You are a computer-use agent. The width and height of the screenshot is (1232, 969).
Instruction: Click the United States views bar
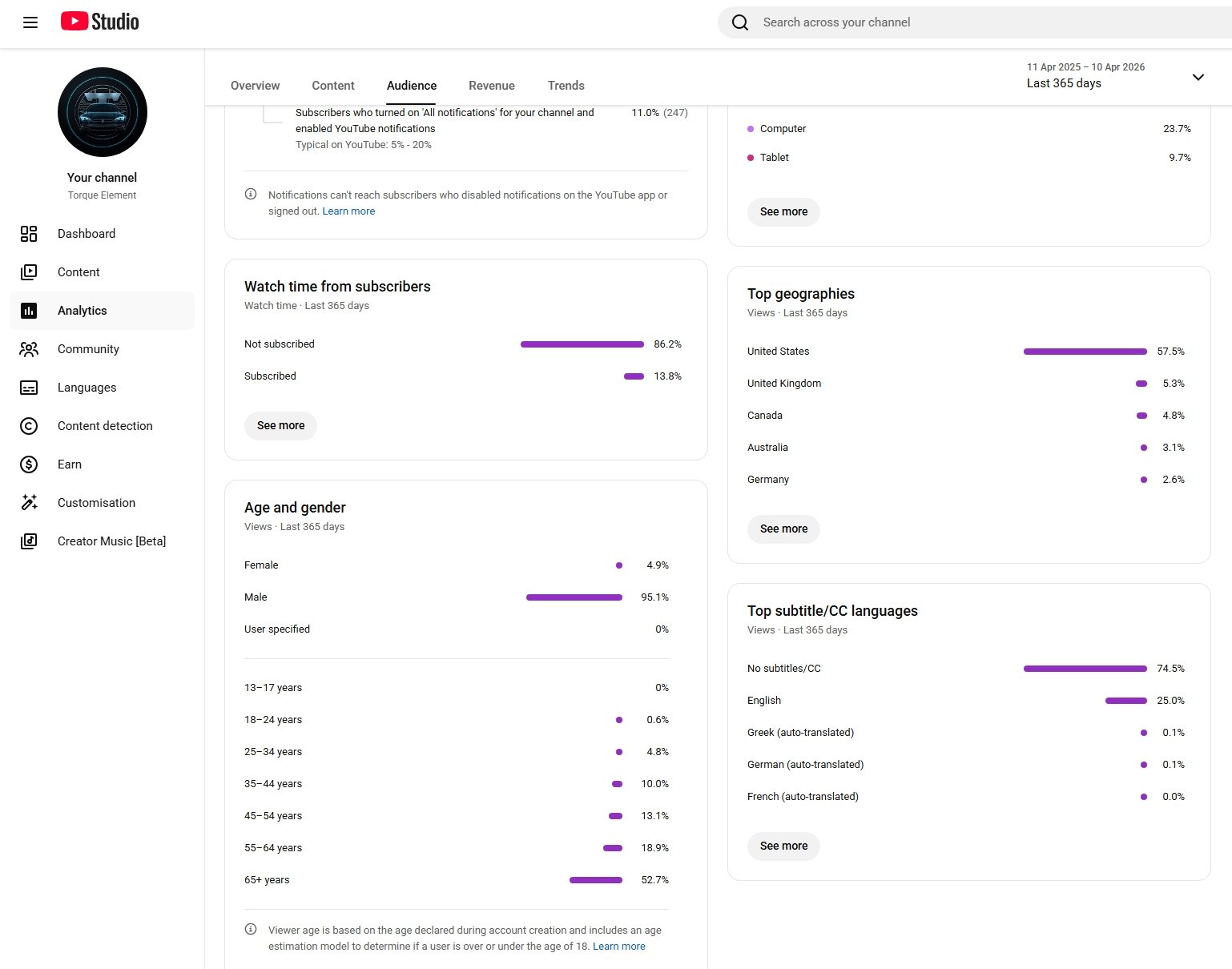pos(1085,352)
